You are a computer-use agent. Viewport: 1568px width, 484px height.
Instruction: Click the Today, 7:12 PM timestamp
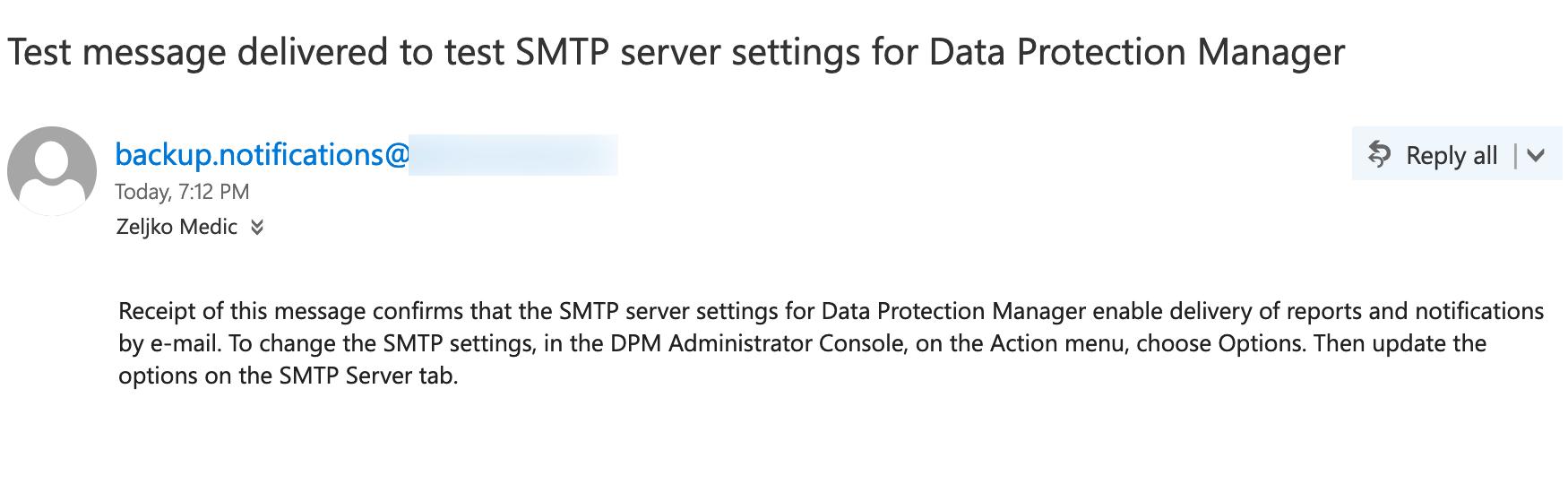pyautogui.click(x=182, y=192)
